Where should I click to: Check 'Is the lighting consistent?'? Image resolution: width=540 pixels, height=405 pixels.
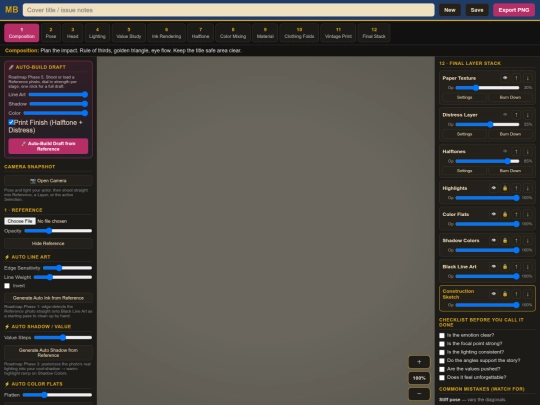442,352
